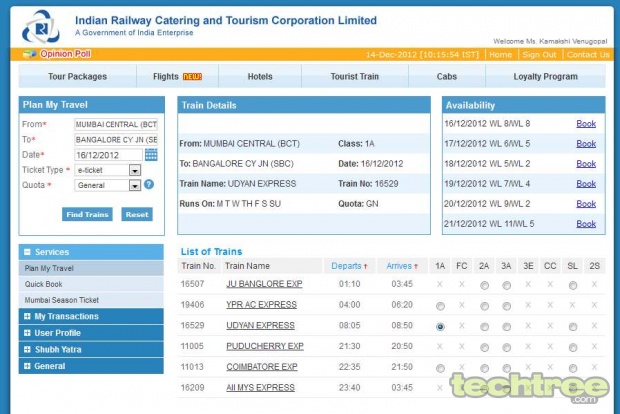620x414 pixels.
Task: Collapse the Services section icon
Action: 27,252
